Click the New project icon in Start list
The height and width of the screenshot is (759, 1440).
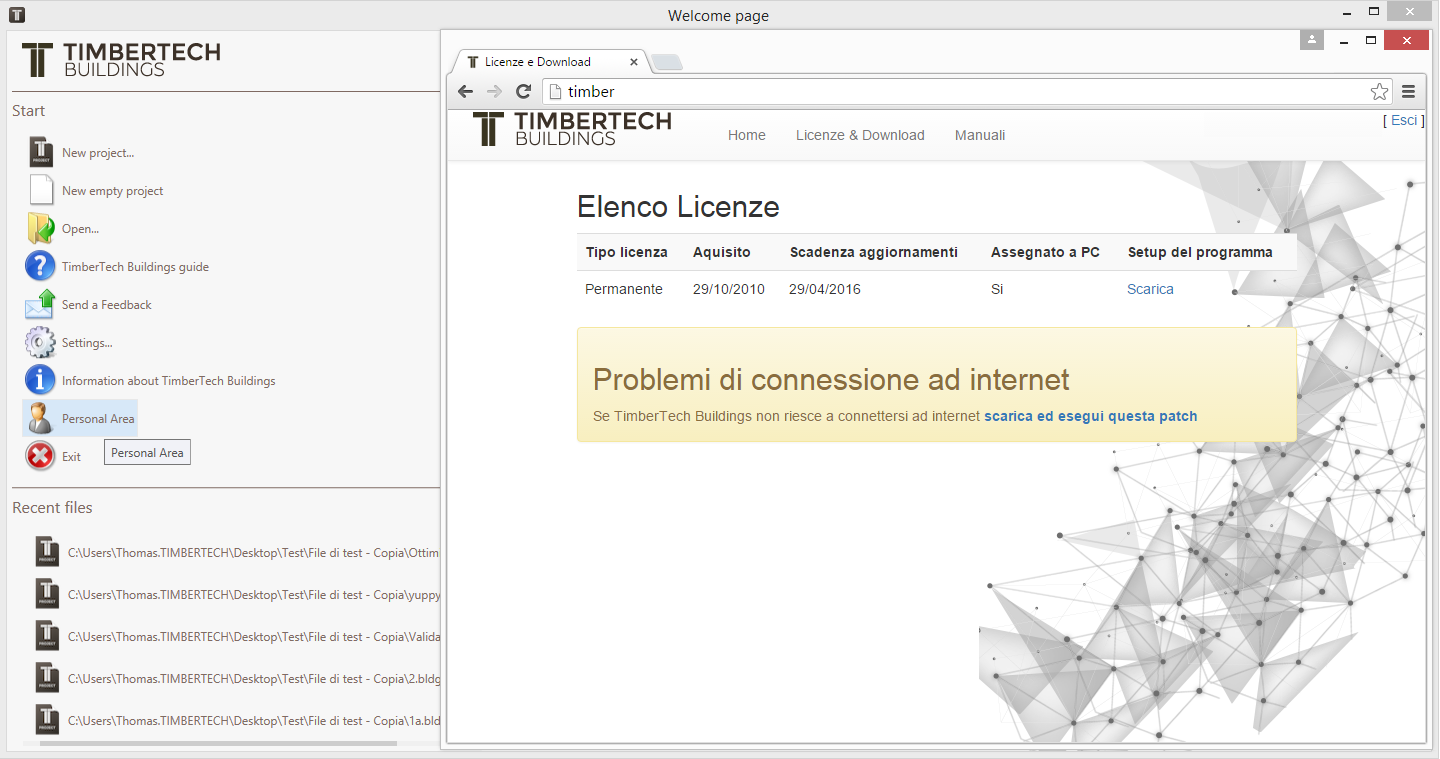41,152
